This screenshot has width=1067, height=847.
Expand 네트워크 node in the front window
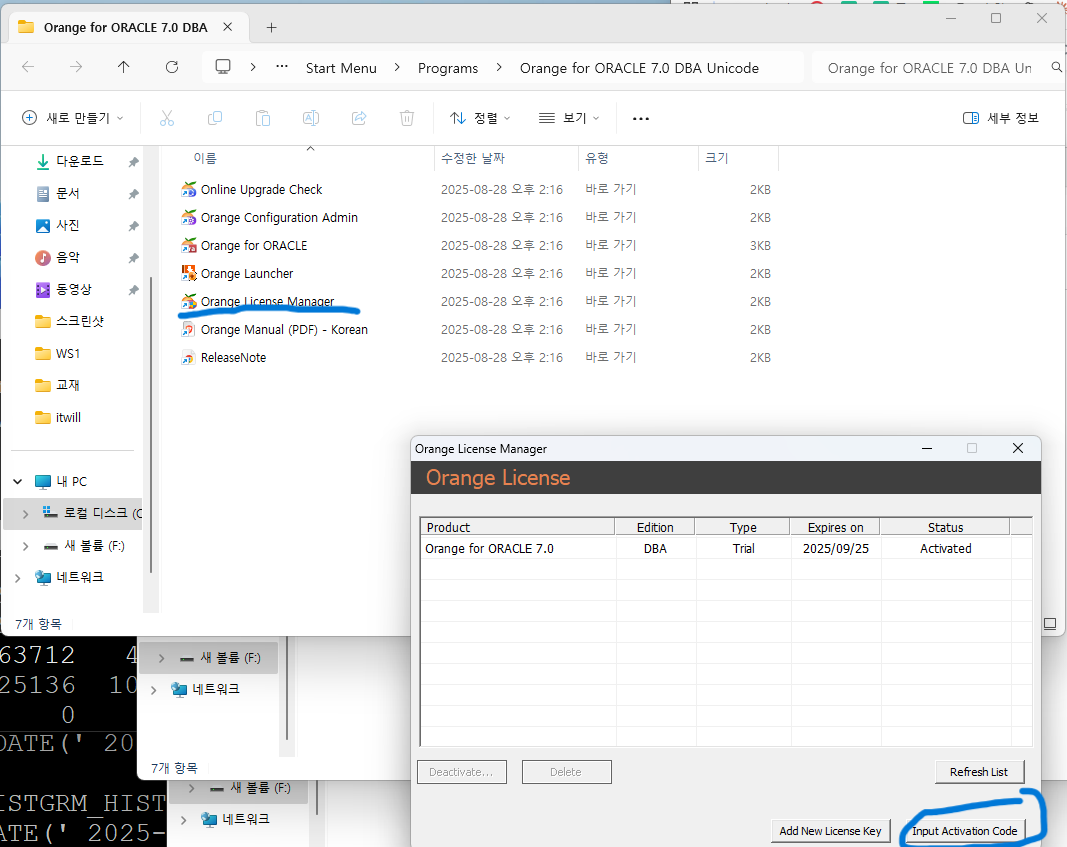(x=18, y=578)
